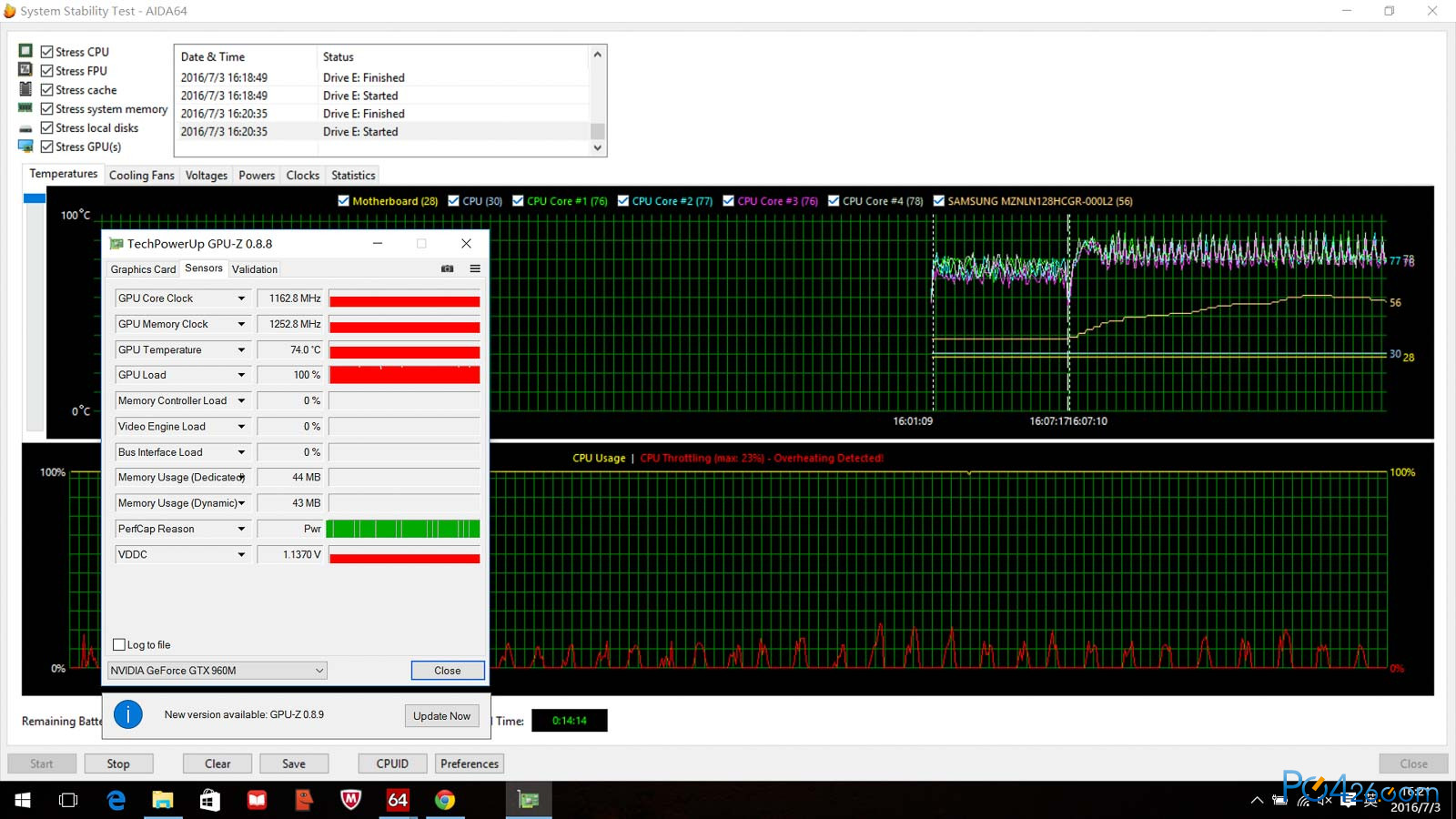Screen dimensions: 1456x819
Task: Expand GPU Memory Clock sensor dropdown
Action: tap(241, 324)
